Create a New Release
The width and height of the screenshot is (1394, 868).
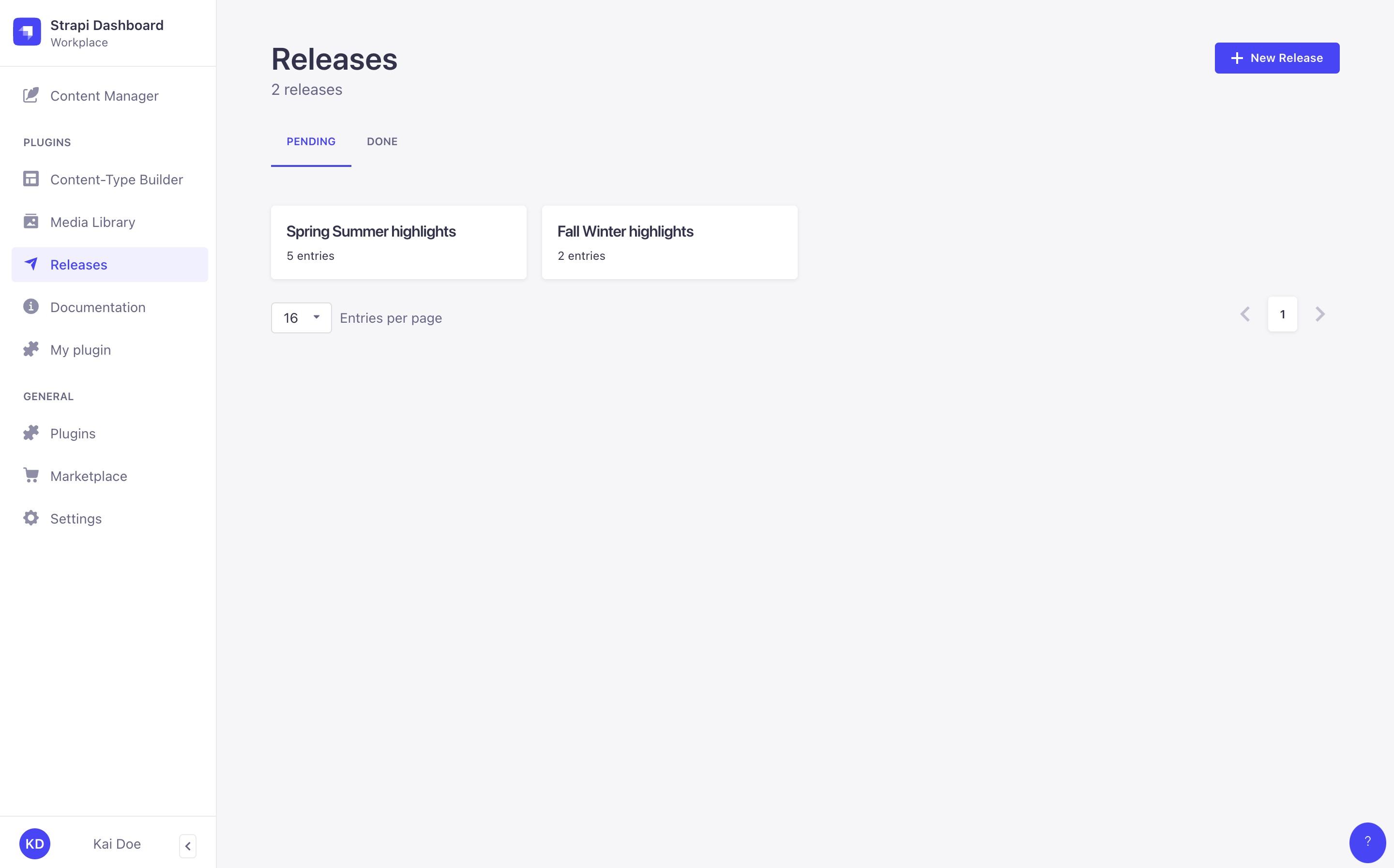coord(1276,58)
